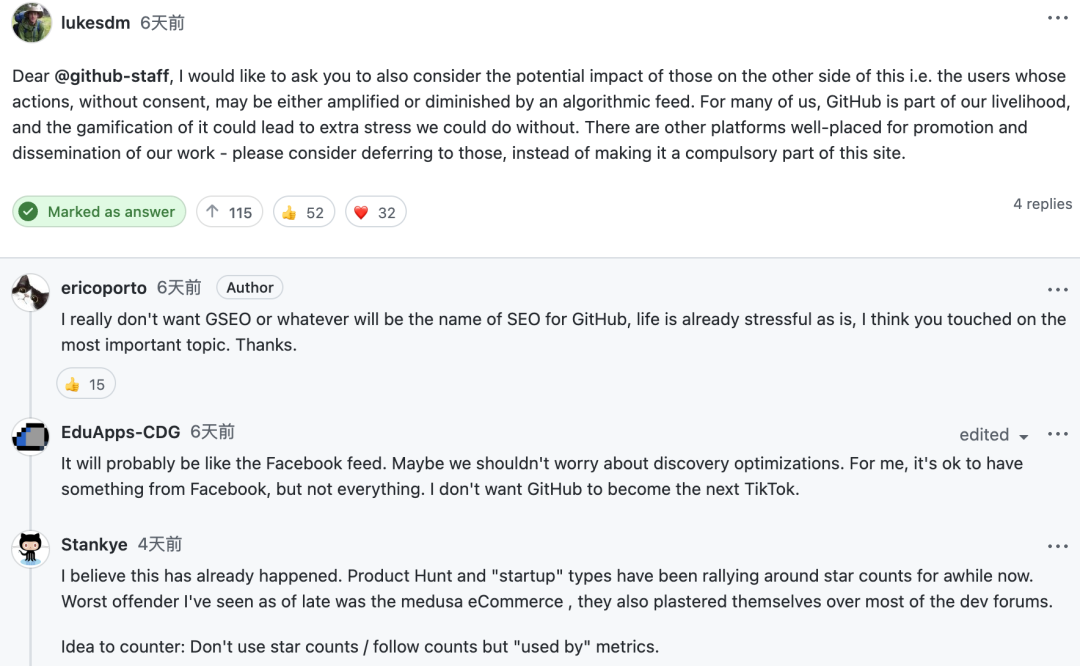Click the 4 replies count
Image resolution: width=1080 pixels, height=666 pixels.
[1042, 204]
